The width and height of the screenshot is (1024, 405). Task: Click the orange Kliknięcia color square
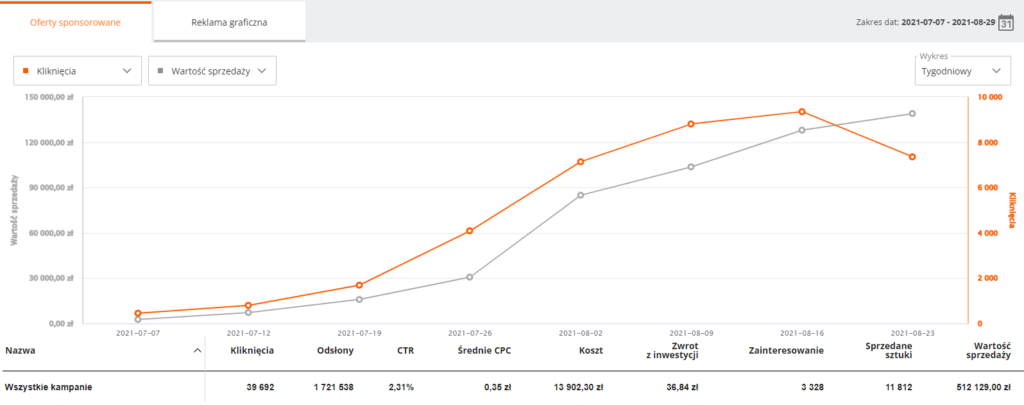(x=25, y=70)
